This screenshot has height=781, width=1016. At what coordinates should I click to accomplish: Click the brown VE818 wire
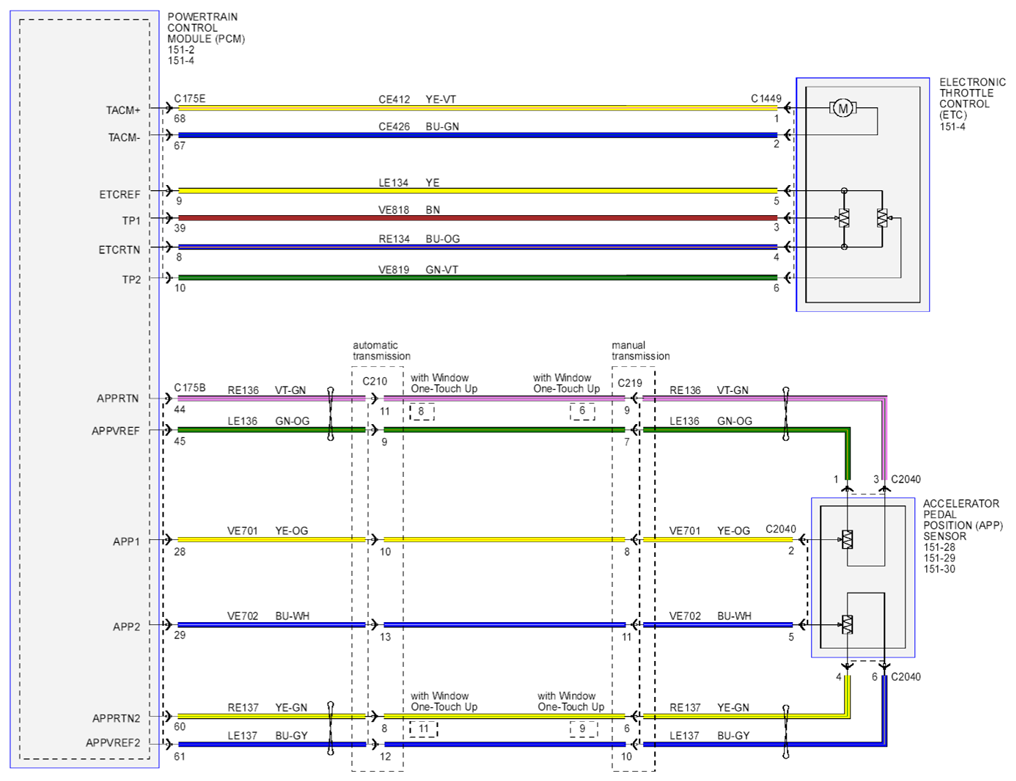tap(478, 218)
